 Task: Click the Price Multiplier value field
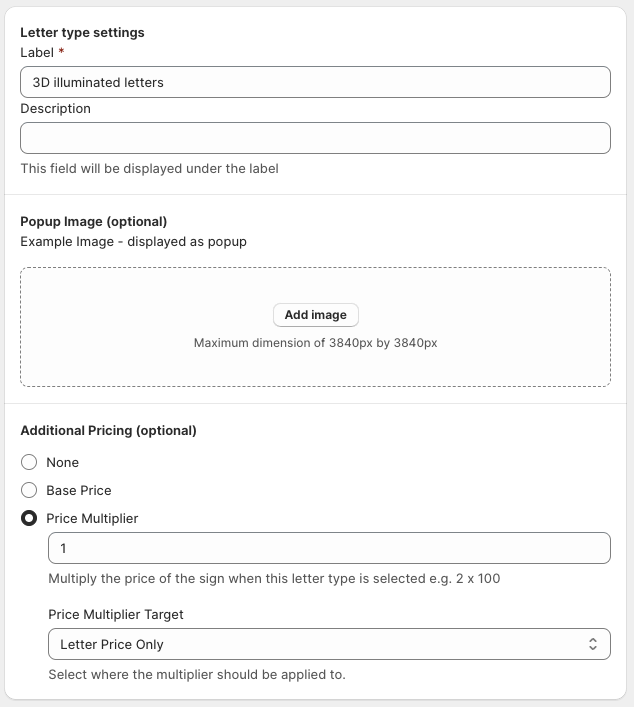(x=329, y=548)
